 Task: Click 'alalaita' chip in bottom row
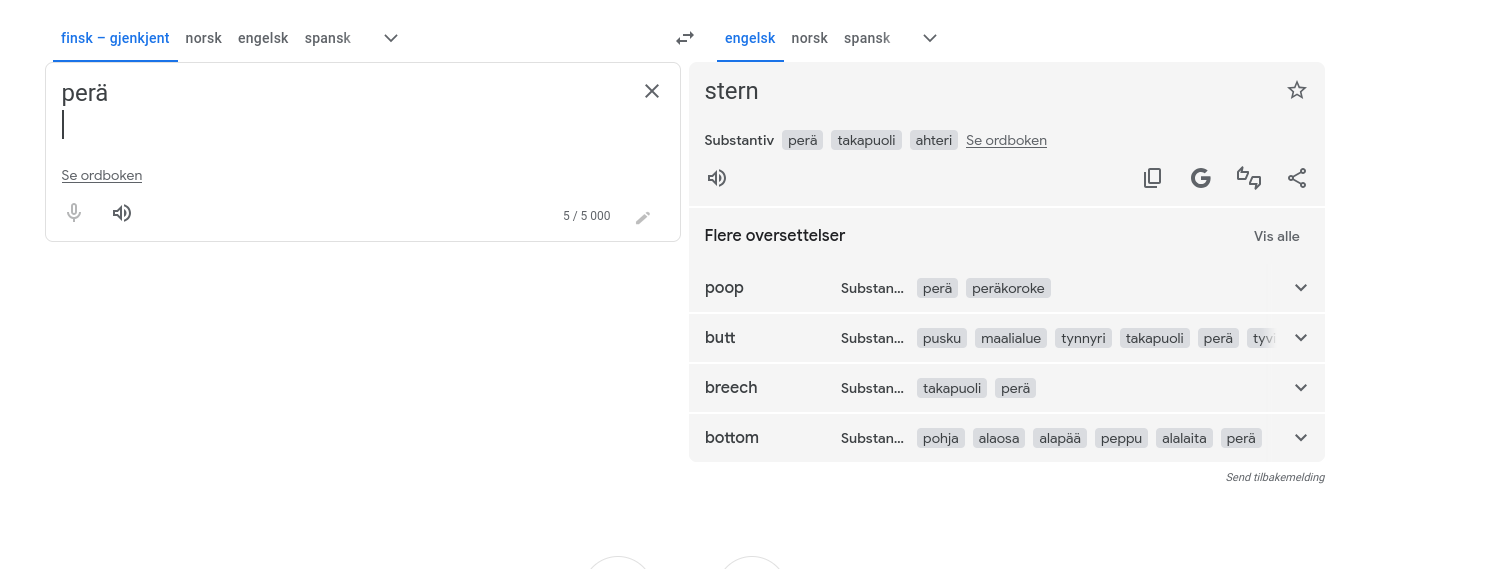[x=1184, y=438]
